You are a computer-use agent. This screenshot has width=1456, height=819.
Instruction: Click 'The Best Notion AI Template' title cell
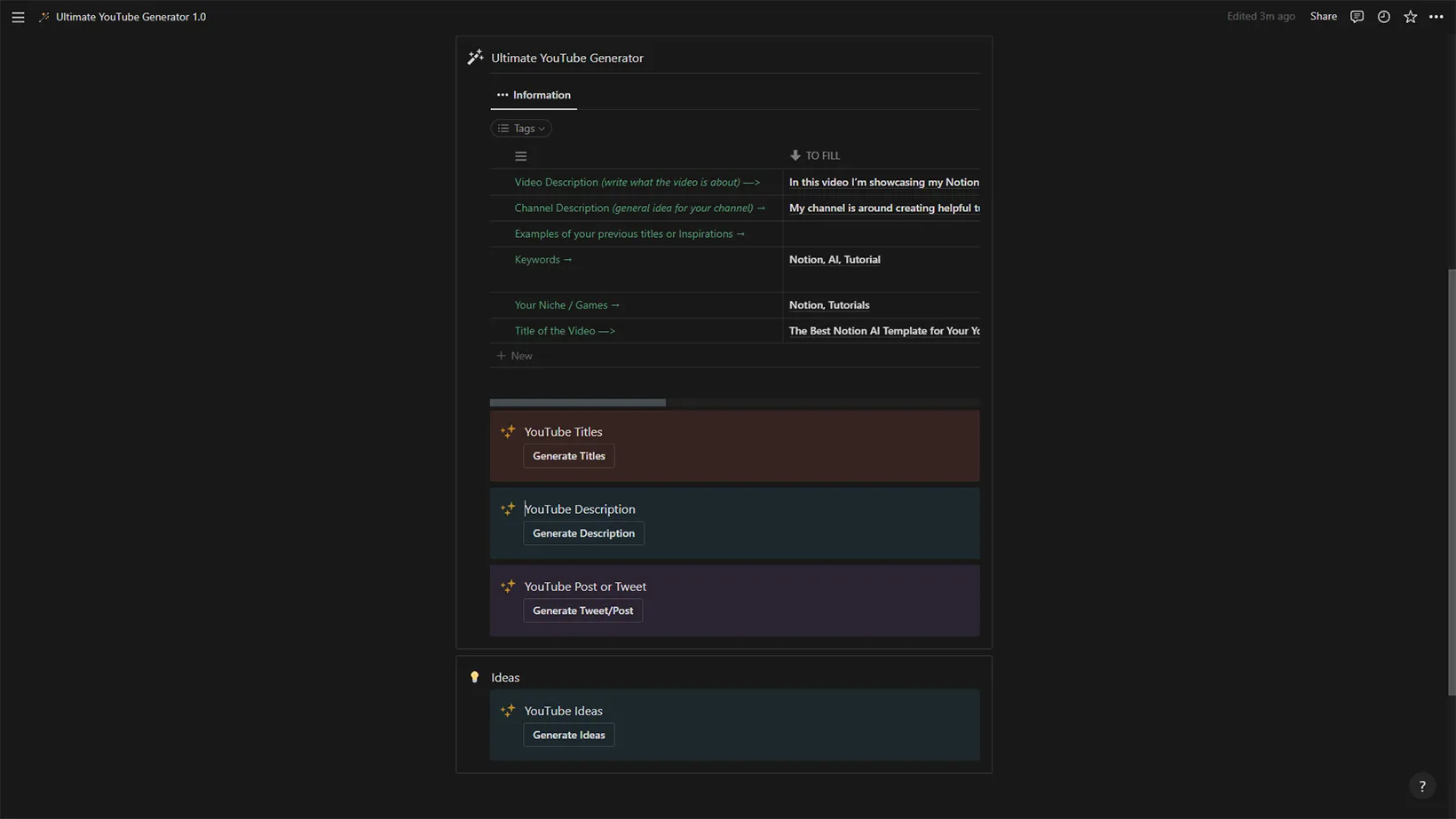tap(882, 330)
